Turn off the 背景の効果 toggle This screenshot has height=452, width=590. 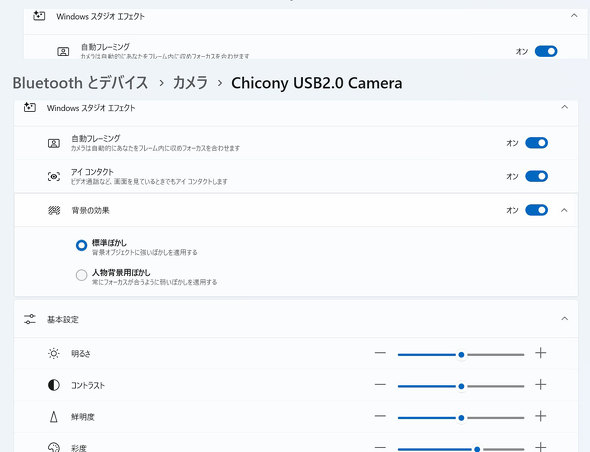pyautogui.click(x=536, y=210)
